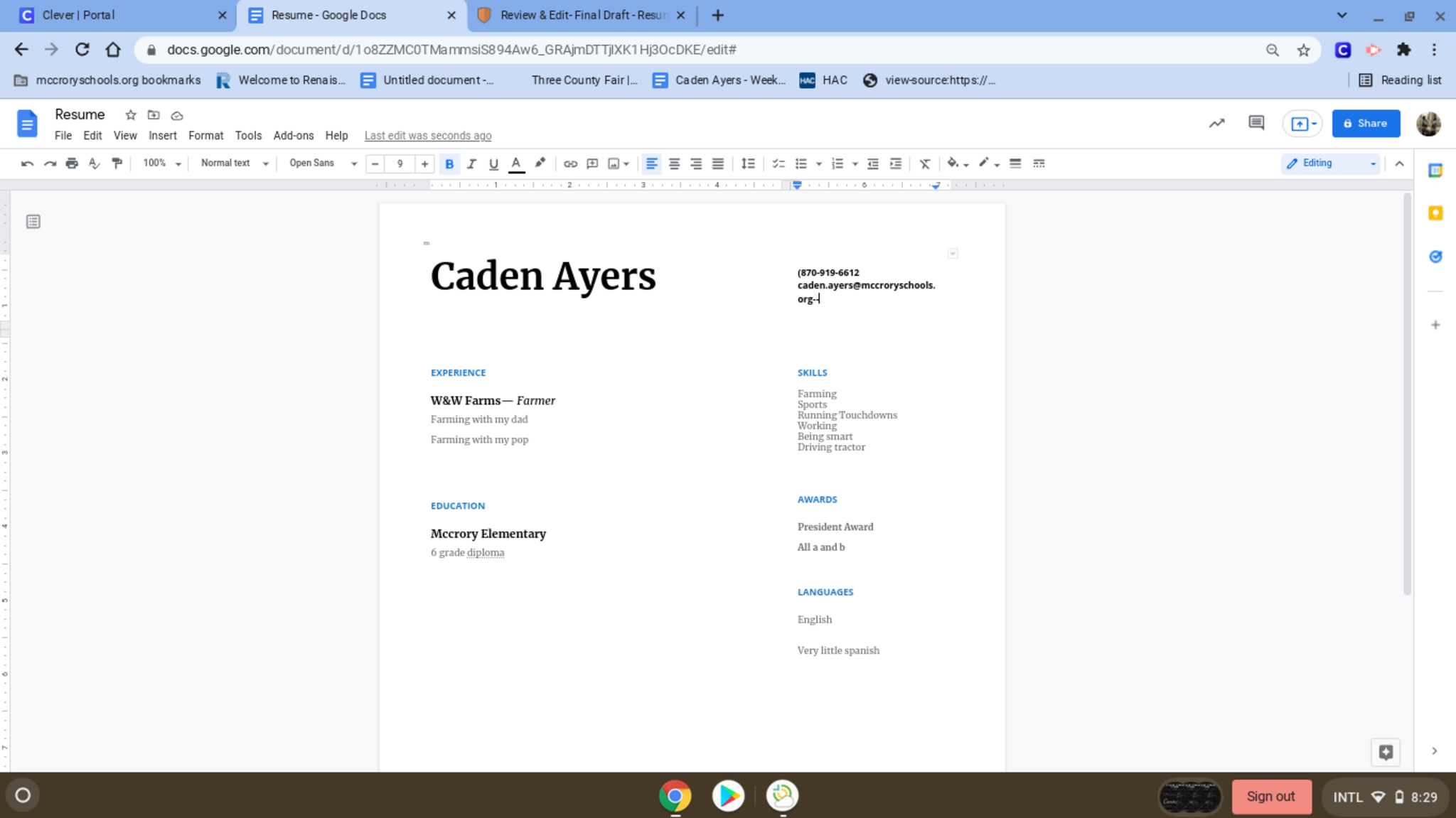The image size is (1456, 818).
Task: Open the last edit history link
Action: point(428,135)
